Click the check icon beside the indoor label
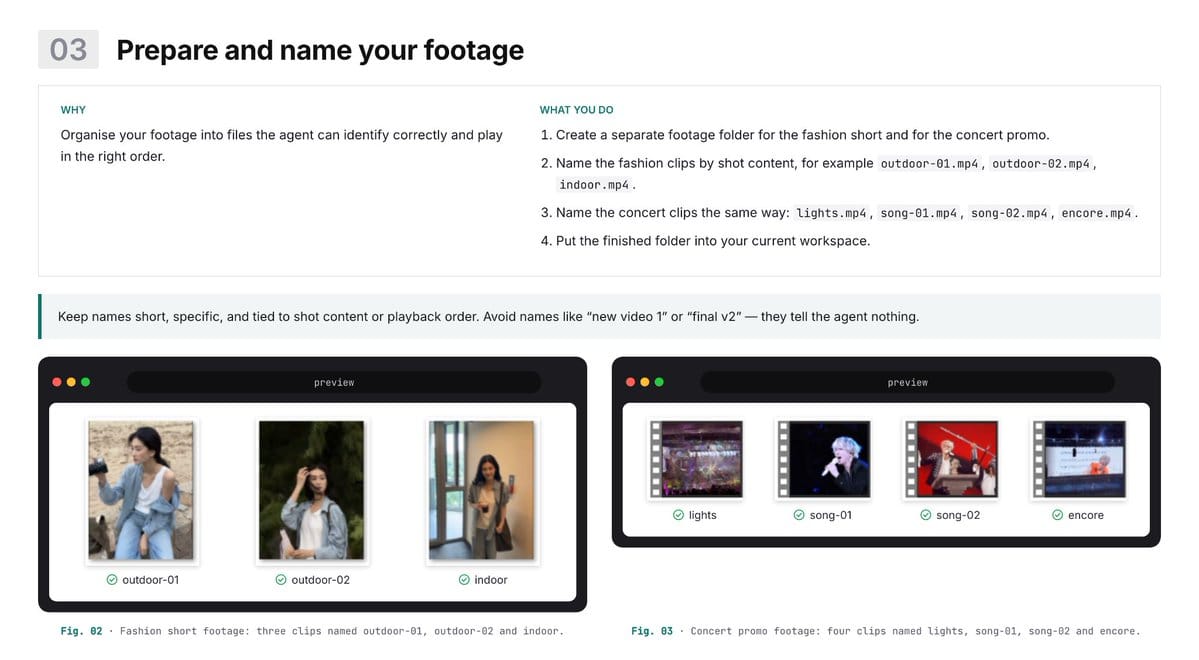Screen dimensions: 1199x660 point(464,580)
